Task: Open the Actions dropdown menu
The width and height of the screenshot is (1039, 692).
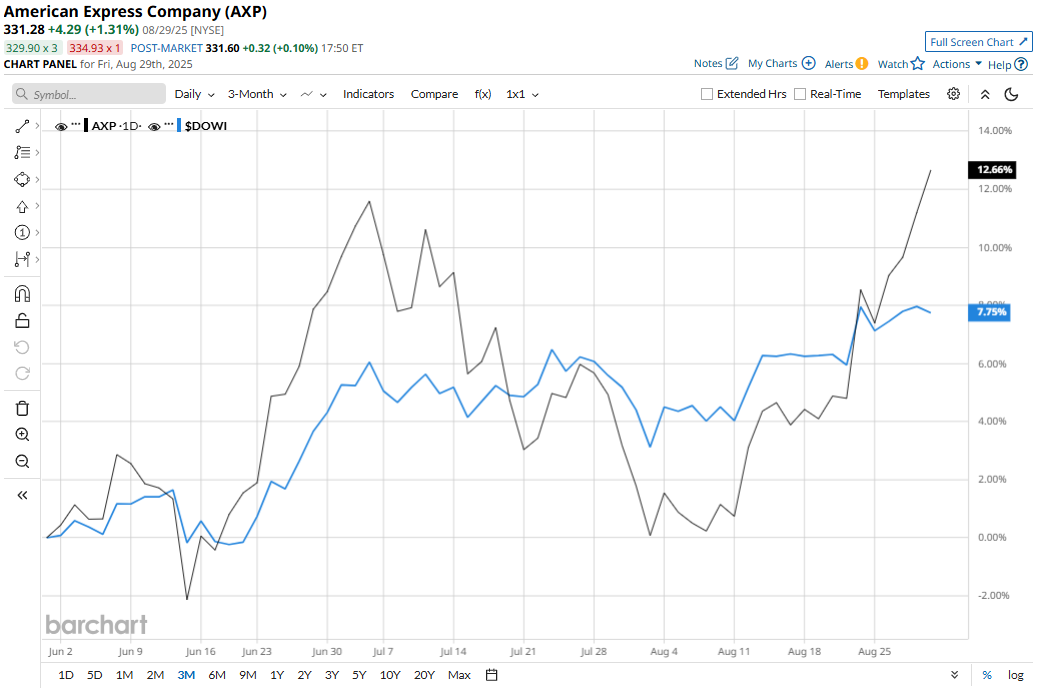Action: (x=957, y=64)
